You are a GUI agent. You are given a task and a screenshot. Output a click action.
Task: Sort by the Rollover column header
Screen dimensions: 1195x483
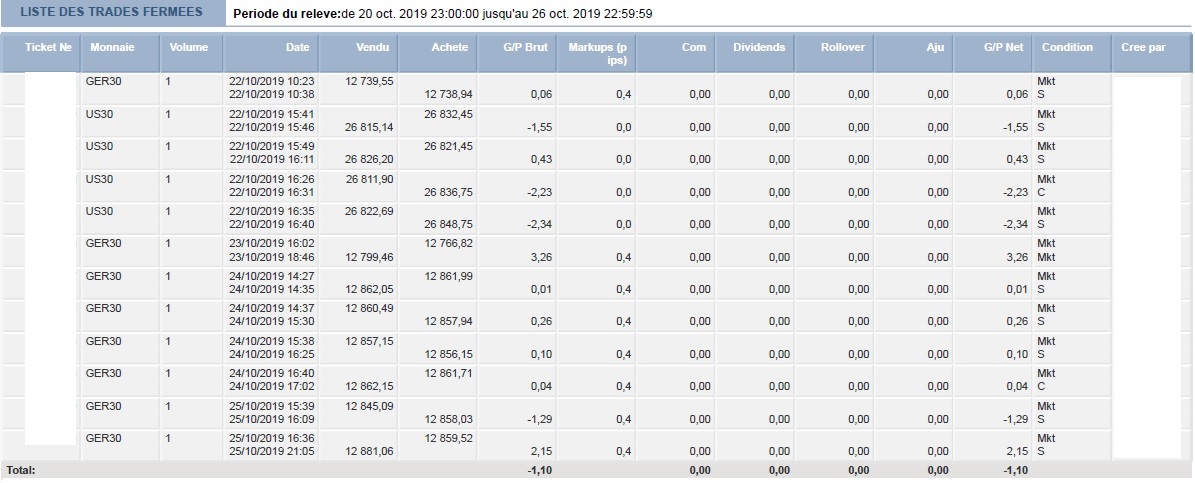835,53
